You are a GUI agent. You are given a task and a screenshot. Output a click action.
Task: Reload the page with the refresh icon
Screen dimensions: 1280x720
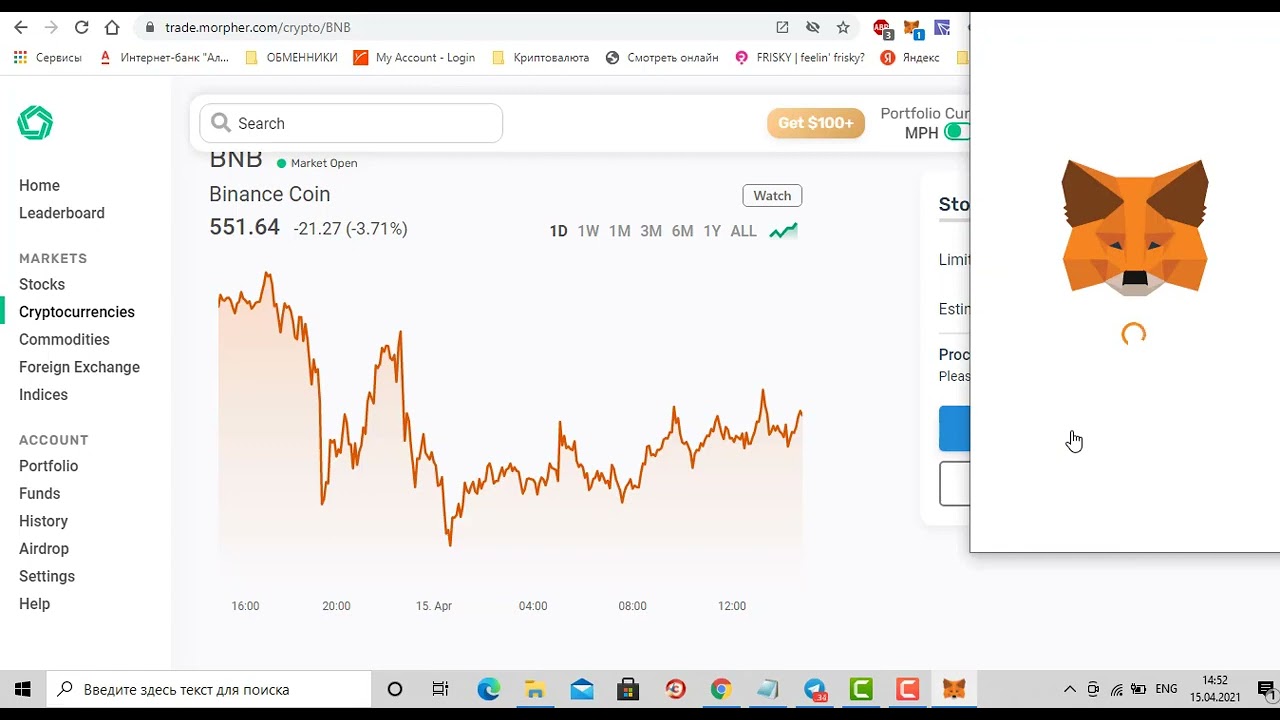(x=82, y=28)
